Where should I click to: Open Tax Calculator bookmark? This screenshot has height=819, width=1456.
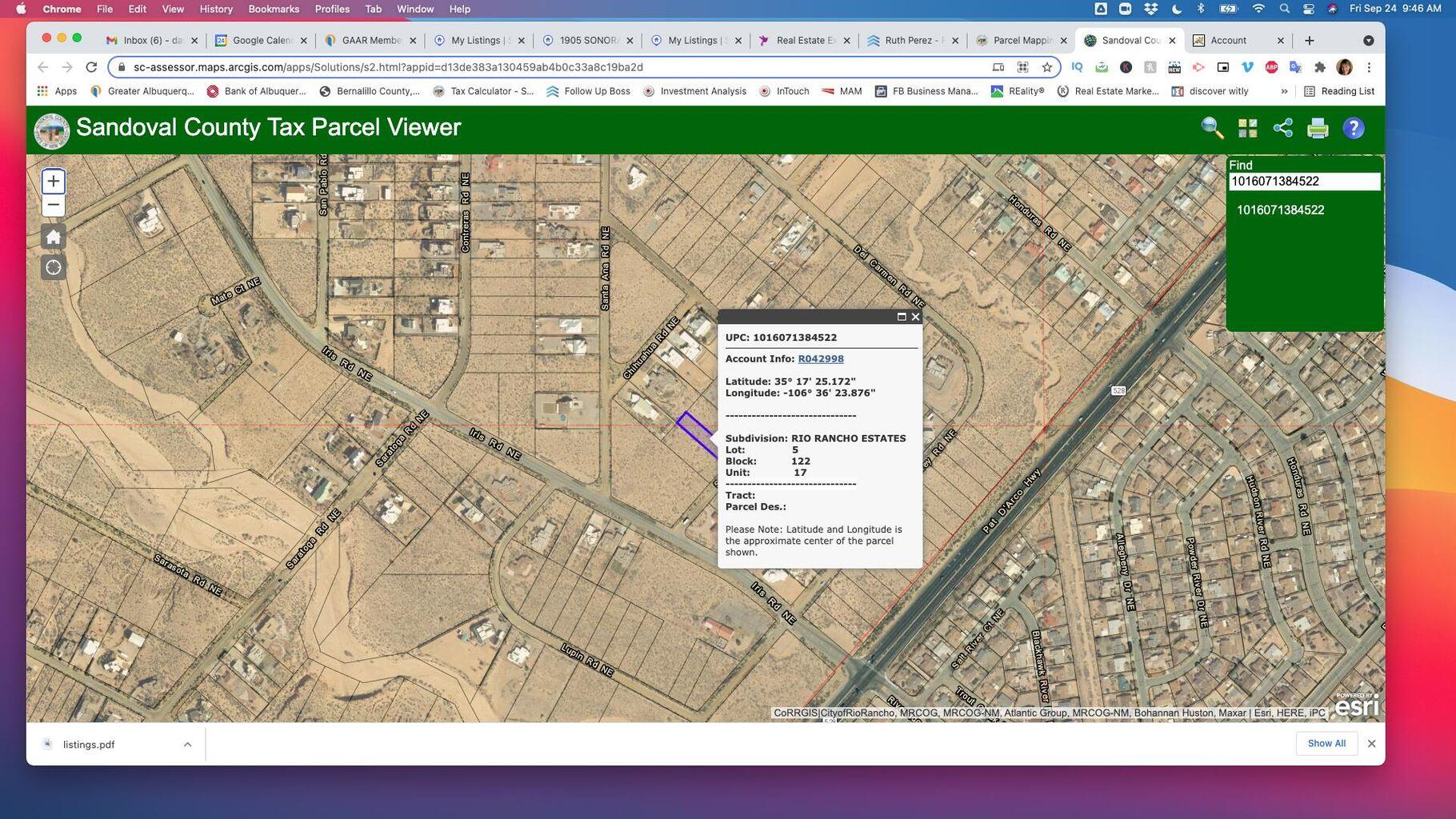(483, 91)
